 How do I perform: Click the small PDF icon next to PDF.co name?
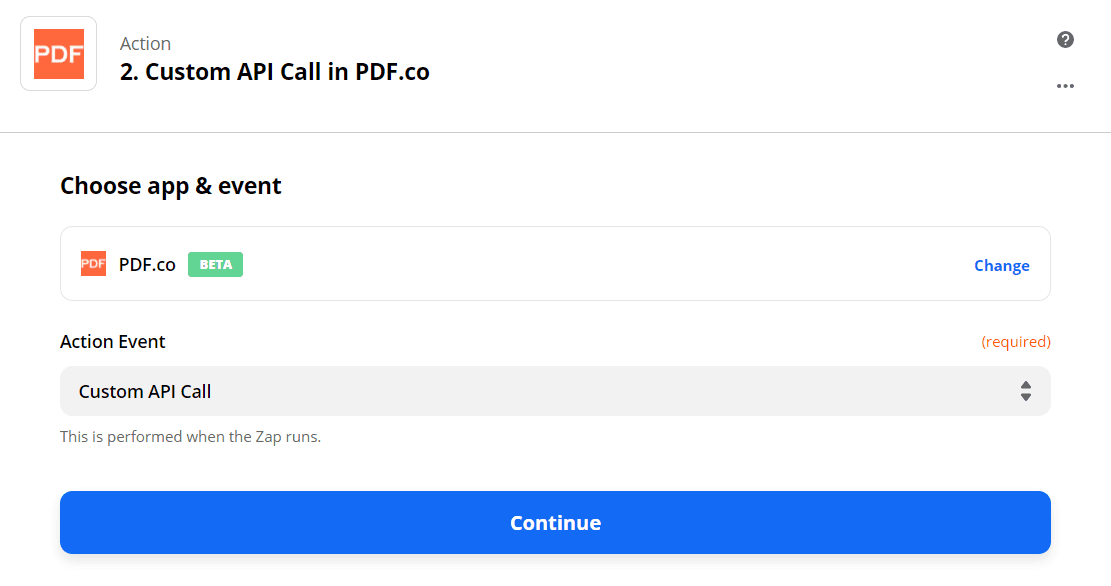(x=92, y=263)
